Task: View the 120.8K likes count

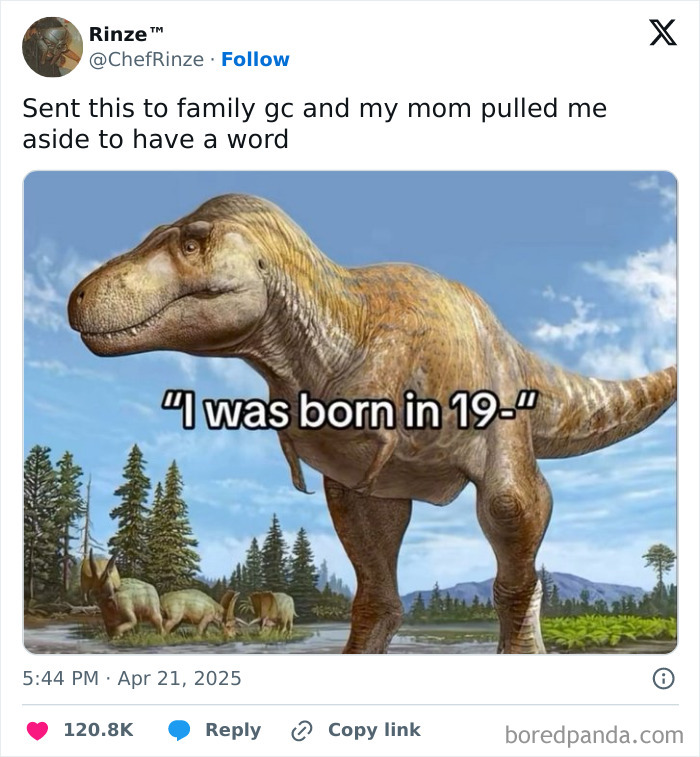Action: (x=98, y=730)
